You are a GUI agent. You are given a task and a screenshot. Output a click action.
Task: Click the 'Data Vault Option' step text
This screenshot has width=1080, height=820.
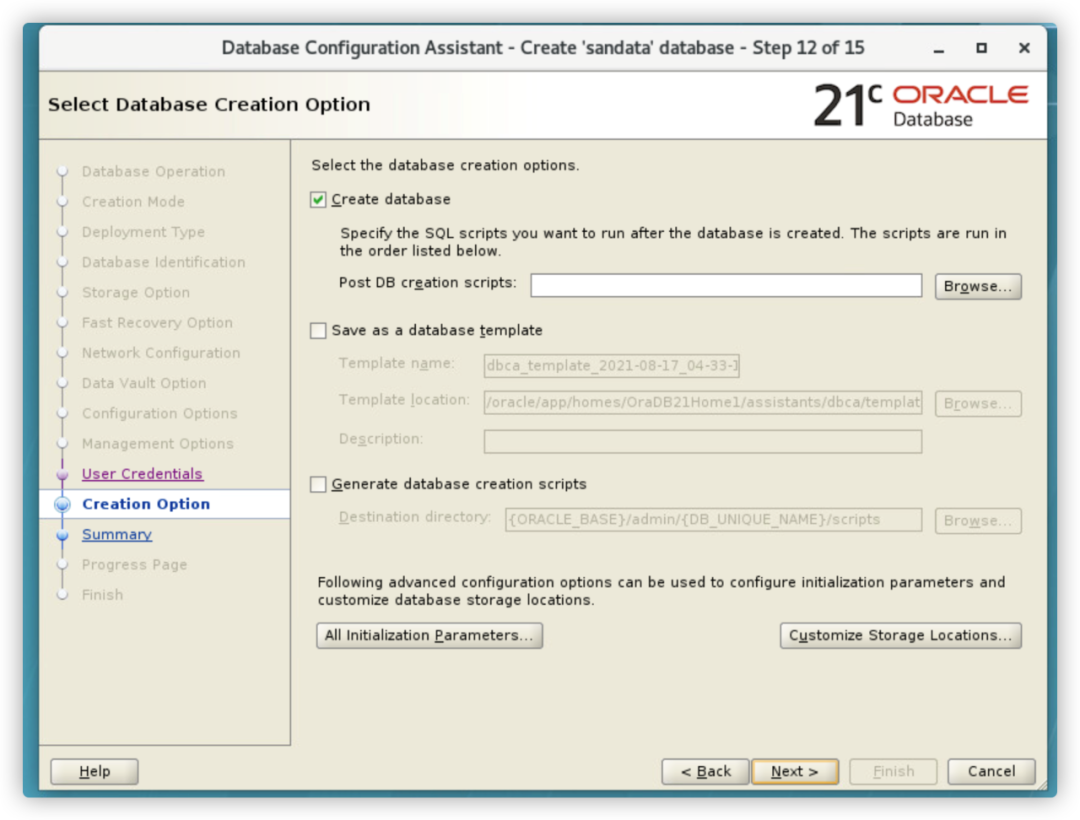pyautogui.click(x=144, y=383)
